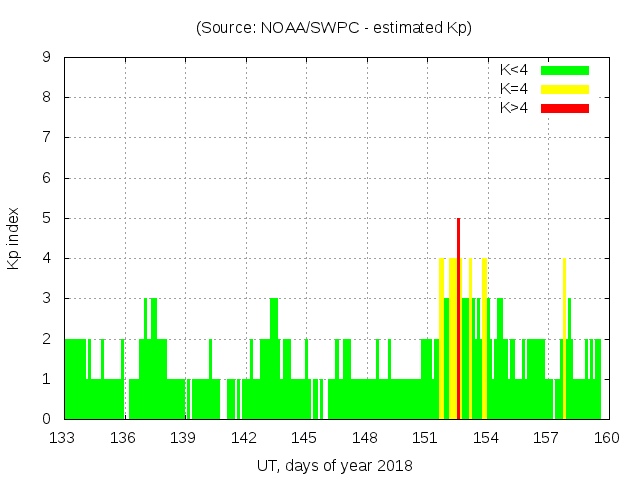Screen dimensions: 640x480
Task: Click the y-axis tick label 5
Action: 46,218
